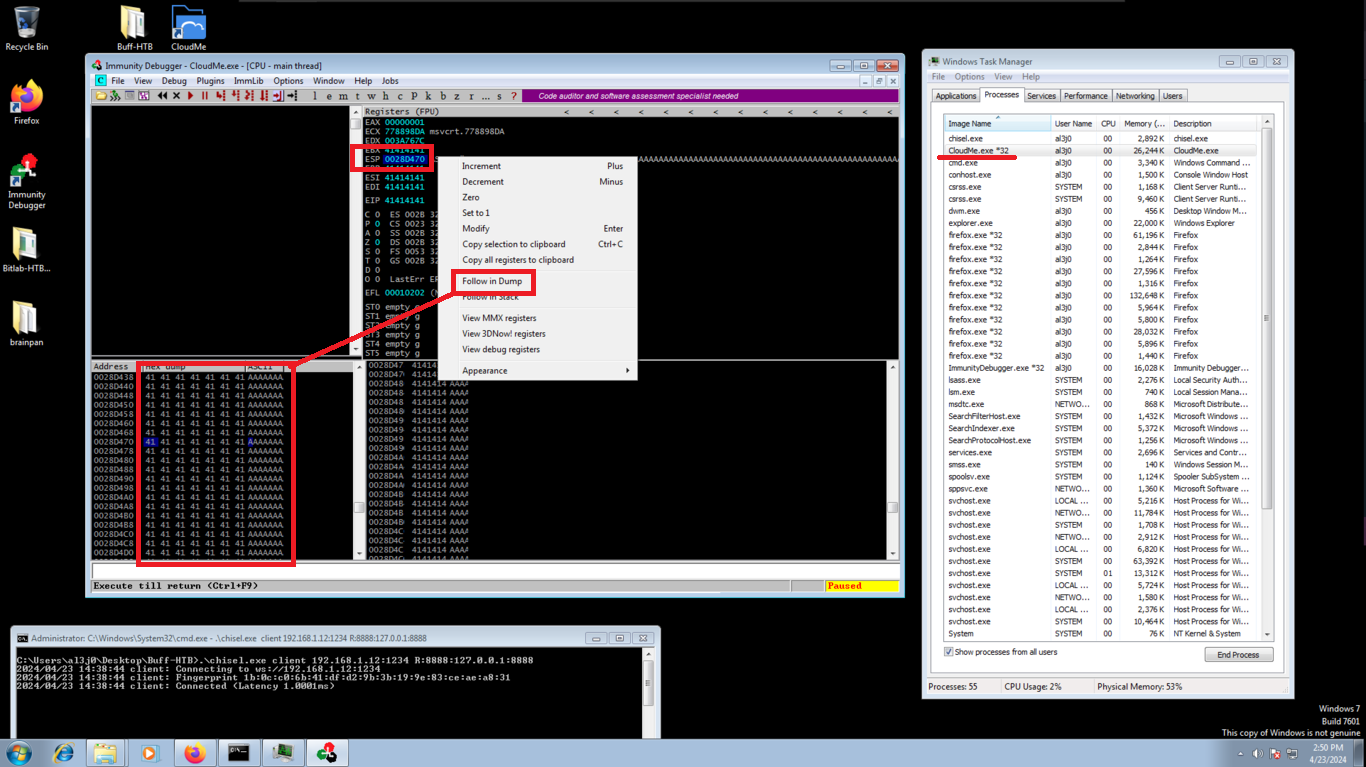Select 'Modify' in the register context menu
The image size is (1366, 767).
coord(476,229)
